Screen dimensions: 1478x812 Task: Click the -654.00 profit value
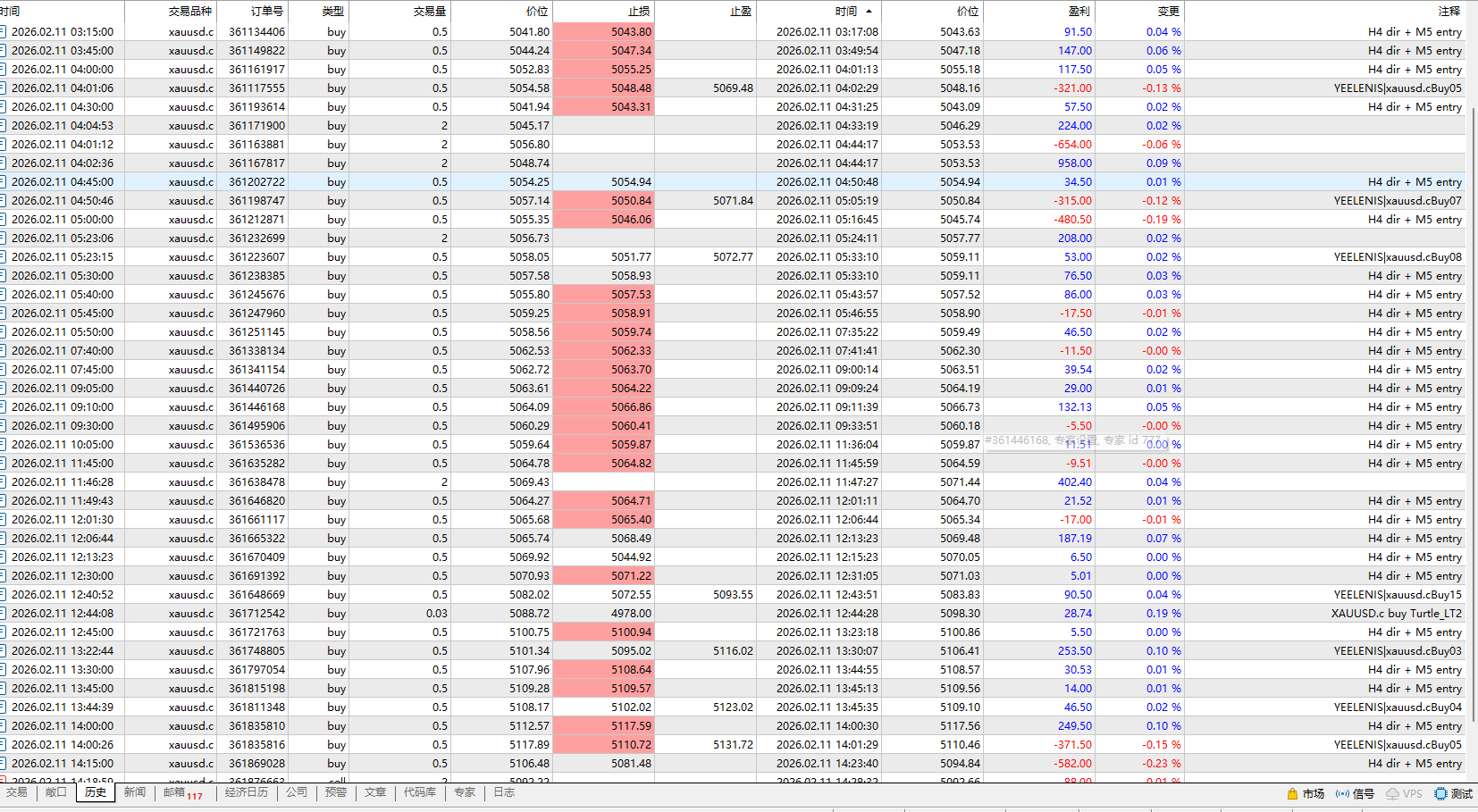coord(1072,144)
